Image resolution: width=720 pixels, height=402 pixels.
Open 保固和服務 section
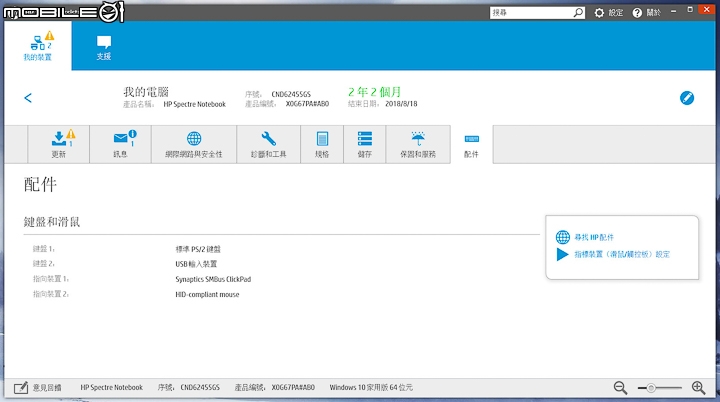click(418, 144)
